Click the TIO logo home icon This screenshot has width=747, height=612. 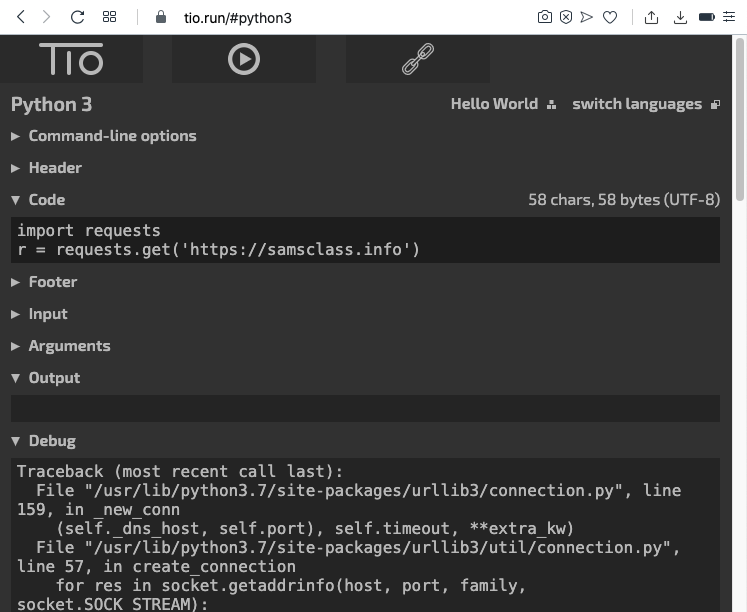(71, 60)
